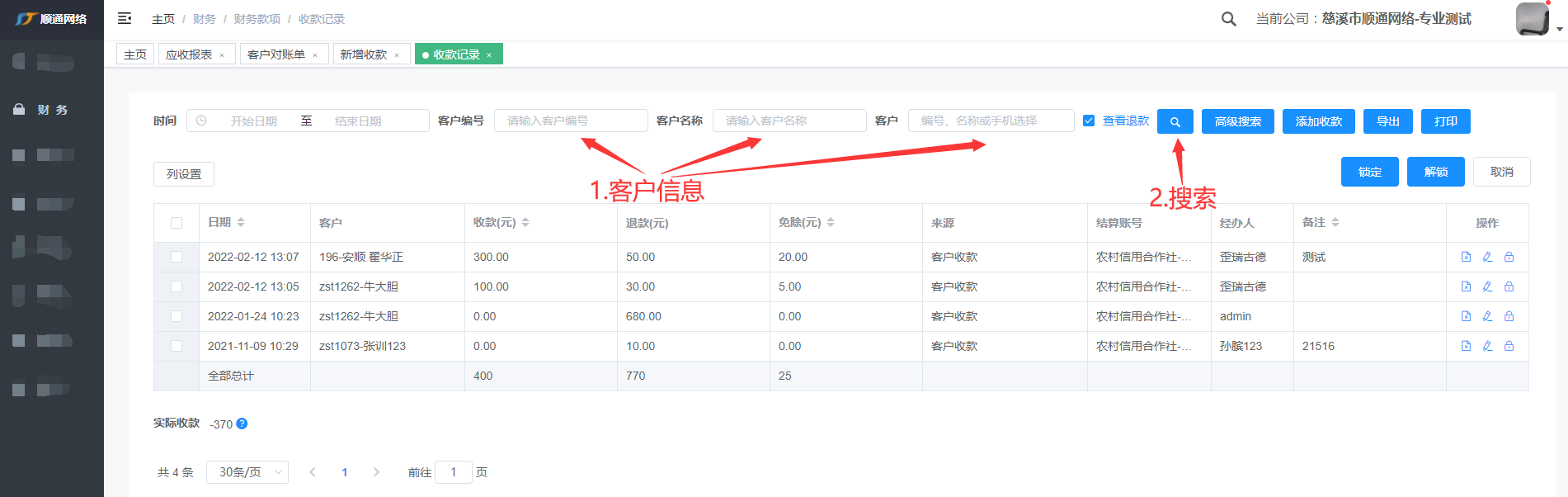This screenshot has width=1568, height=497.
Task: Click the lock icon in zst1073-张训123 row
Action: [1509, 346]
